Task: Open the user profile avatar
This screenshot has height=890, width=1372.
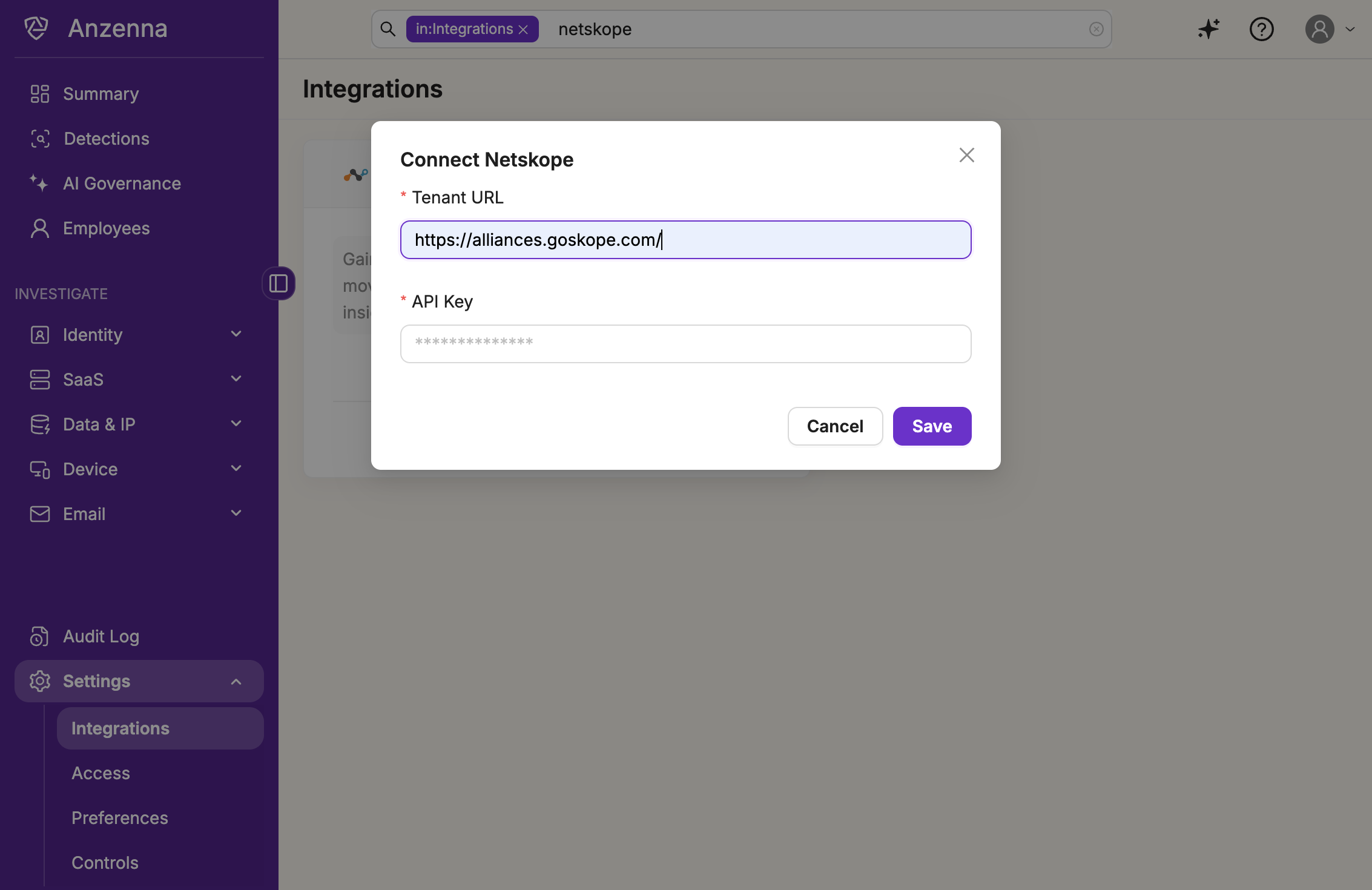Action: pyautogui.click(x=1320, y=29)
